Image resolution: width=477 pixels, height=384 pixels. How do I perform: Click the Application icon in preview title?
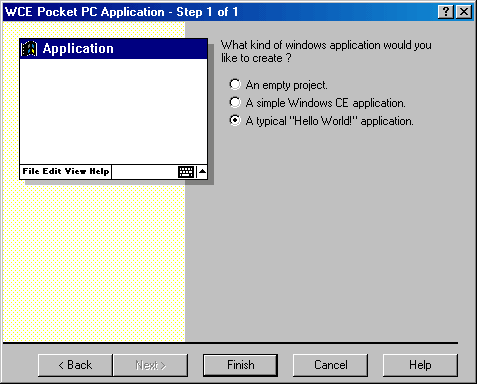click(29, 49)
